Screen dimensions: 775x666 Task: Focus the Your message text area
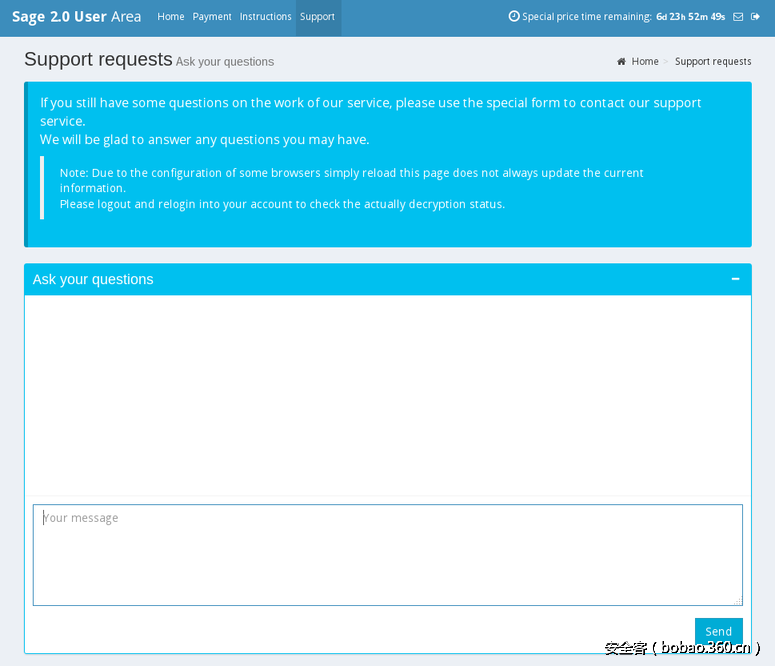[x=387, y=555]
